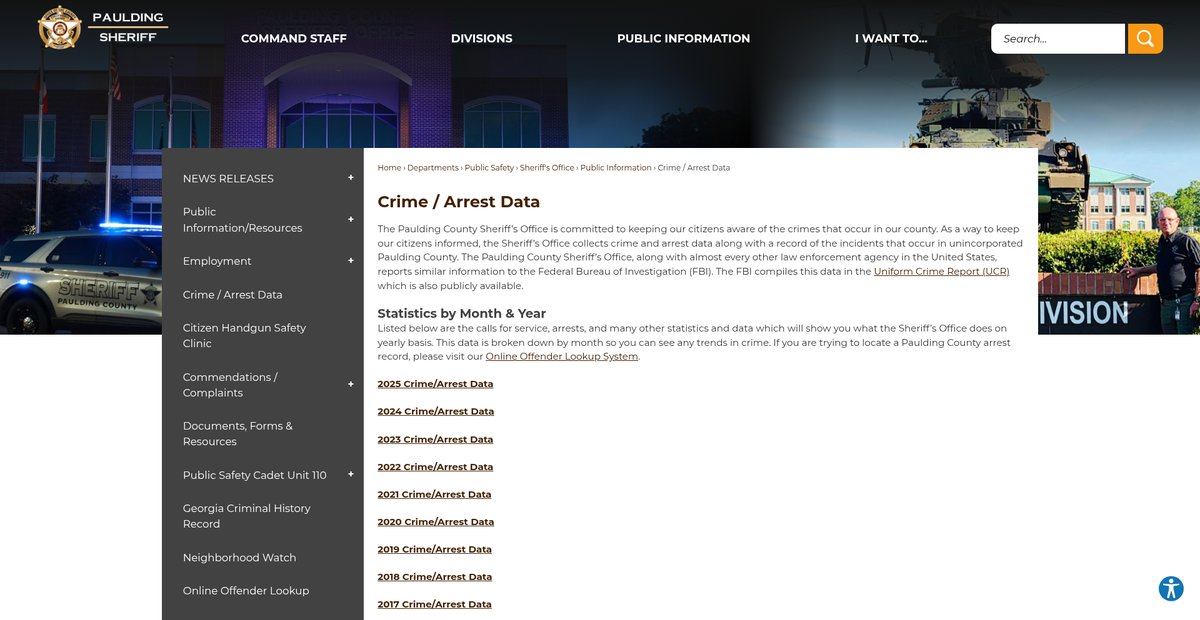Open the Command Staff menu
The height and width of the screenshot is (620, 1200).
pyautogui.click(x=293, y=39)
